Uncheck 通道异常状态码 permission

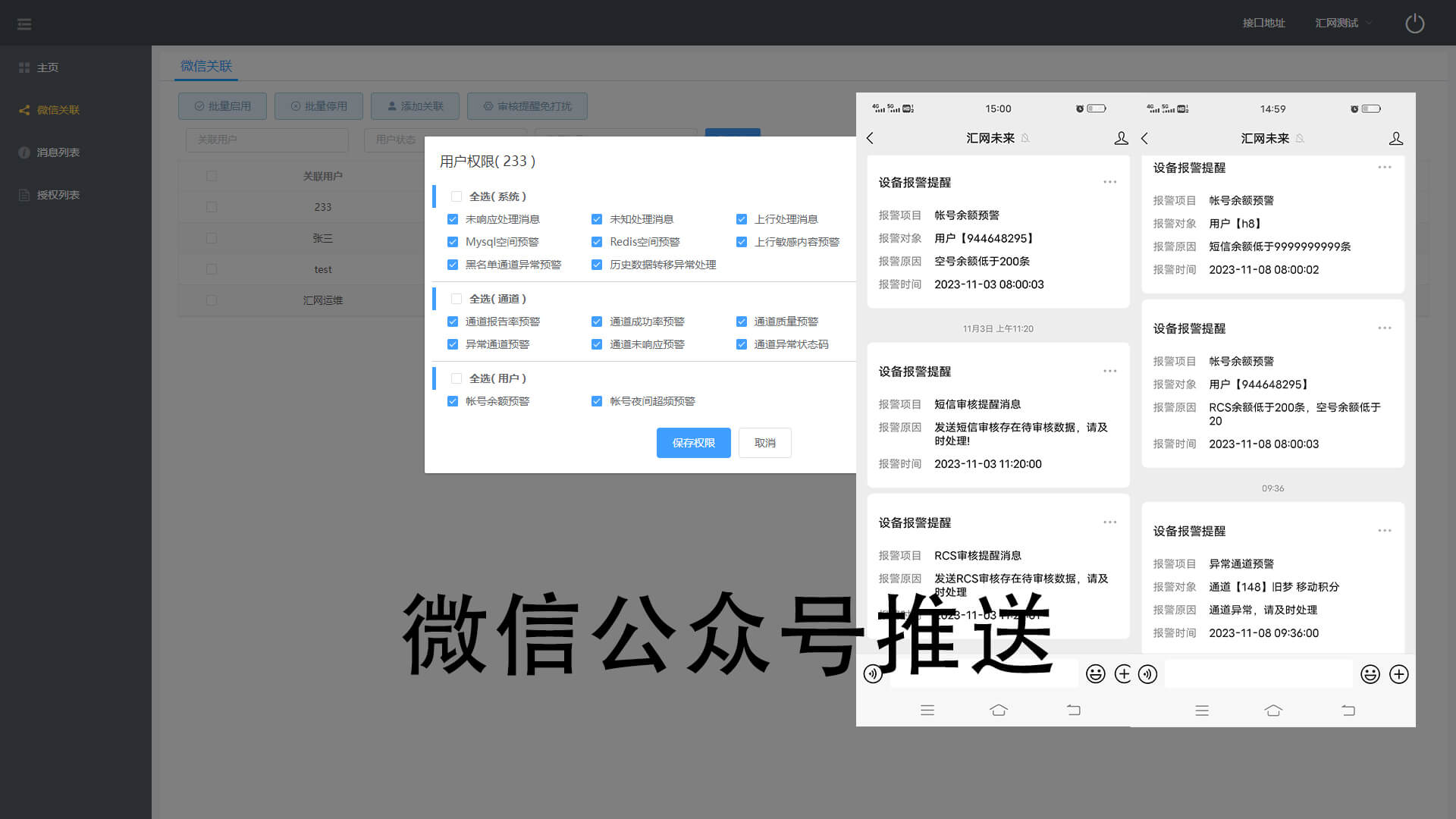tap(742, 344)
